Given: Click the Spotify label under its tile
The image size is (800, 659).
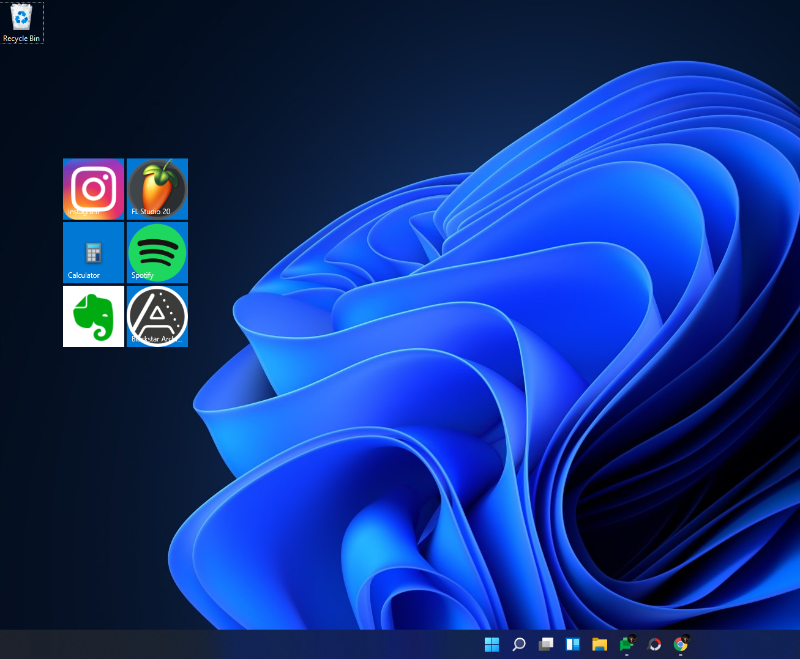Looking at the screenshot, I should 143,276.
